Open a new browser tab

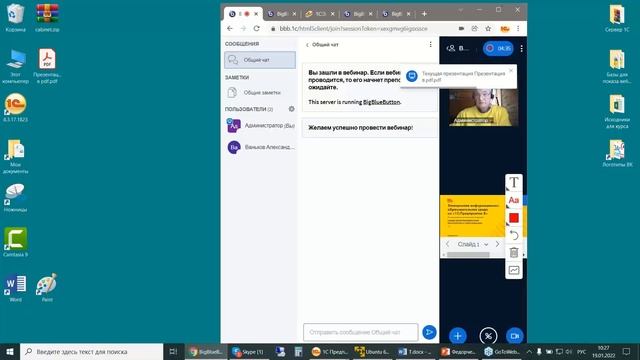(x=424, y=14)
